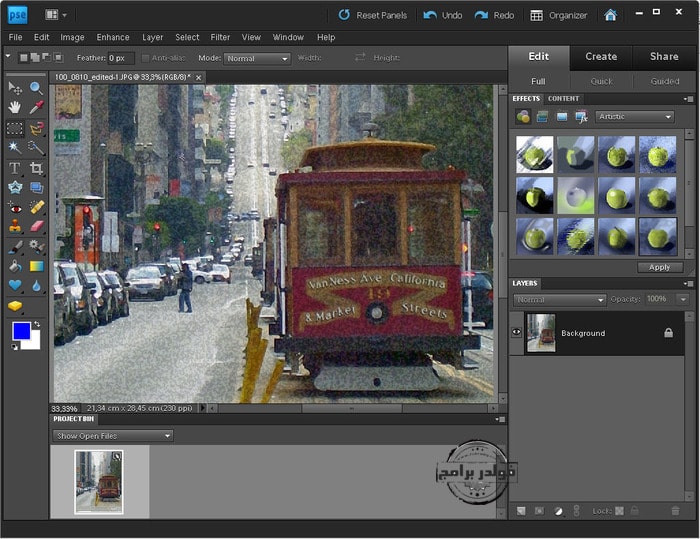Select the Magic Wand tool
This screenshot has width=700, height=539.
(x=15, y=147)
